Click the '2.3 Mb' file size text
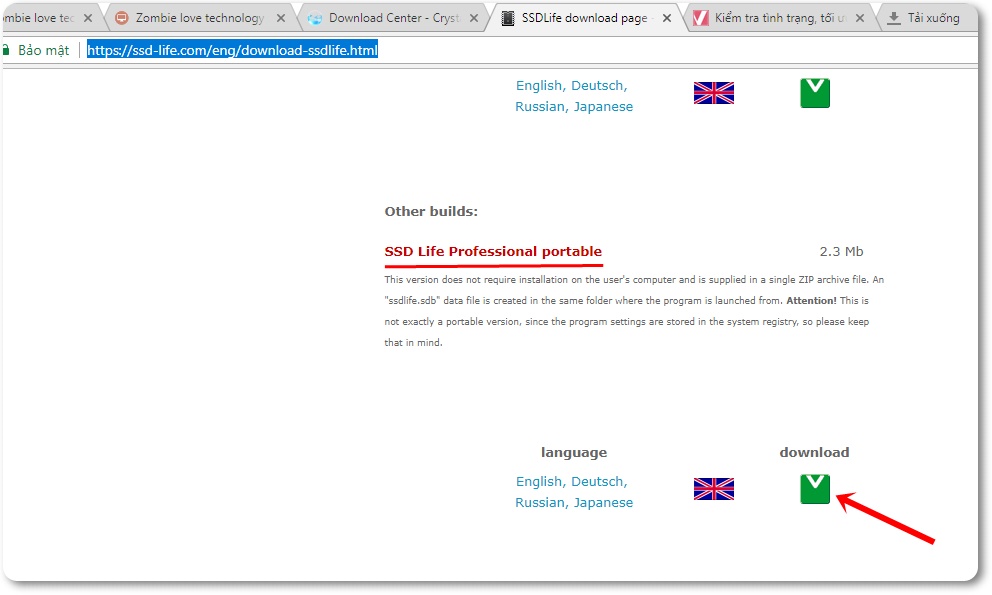This screenshot has height=595, width=992. point(841,251)
